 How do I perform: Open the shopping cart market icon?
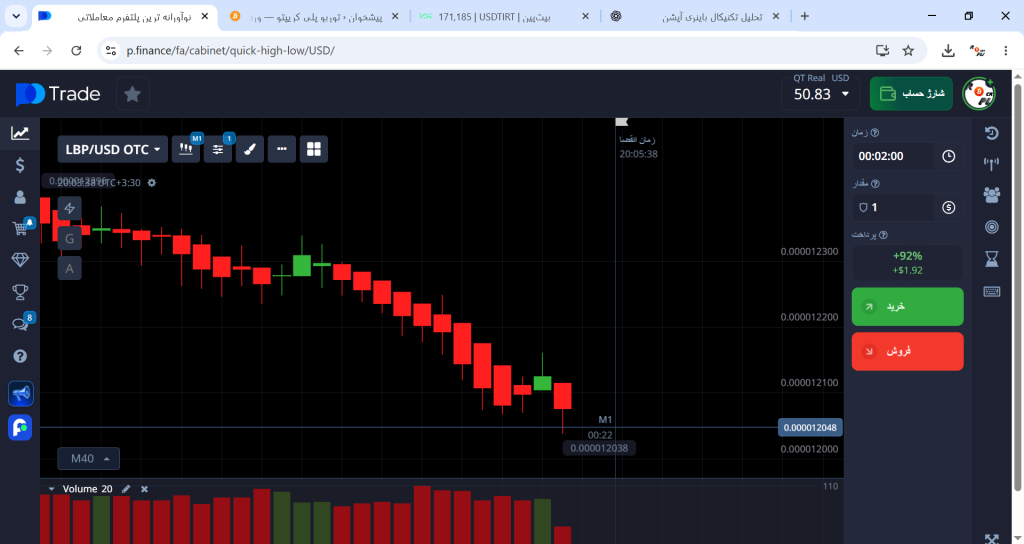[x=21, y=227]
